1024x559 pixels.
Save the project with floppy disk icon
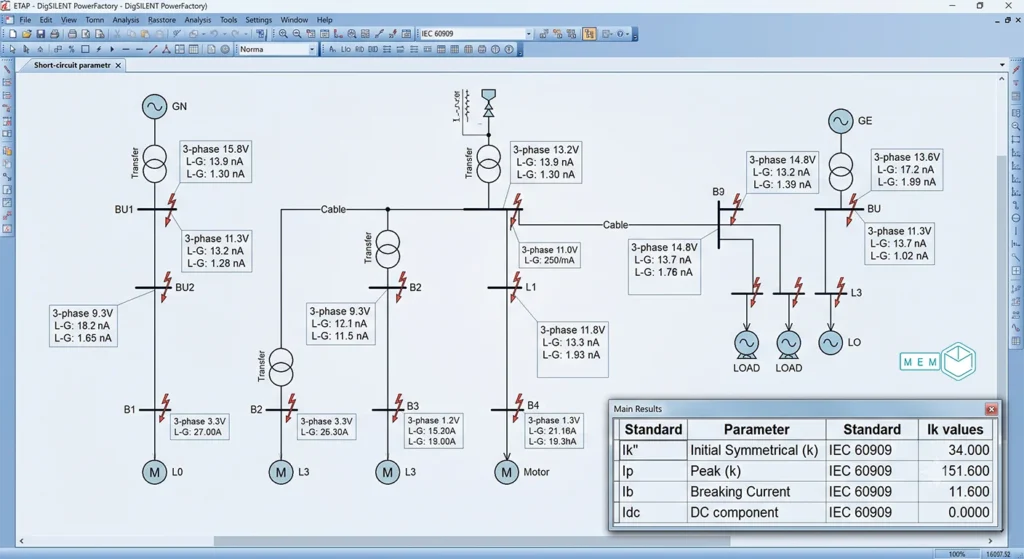coord(40,34)
